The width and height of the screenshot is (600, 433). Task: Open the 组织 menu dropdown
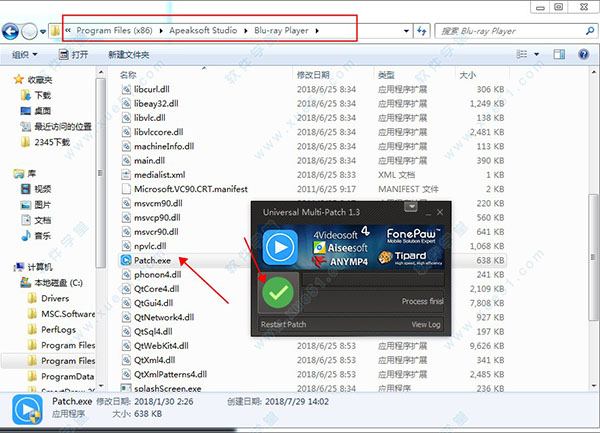coord(24,55)
